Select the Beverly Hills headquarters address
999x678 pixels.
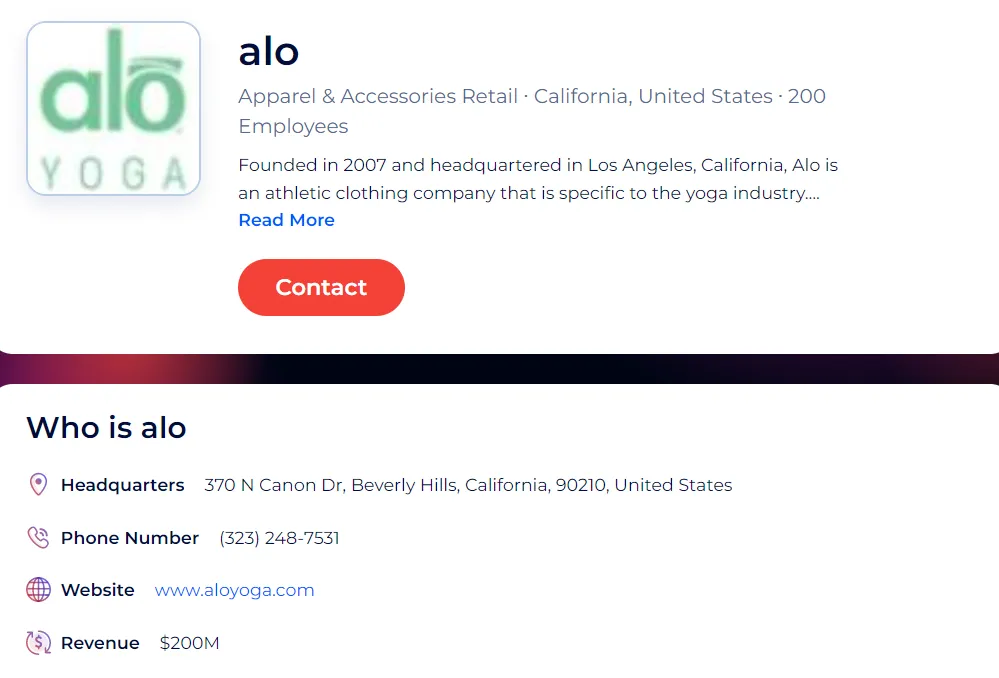tap(466, 485)
